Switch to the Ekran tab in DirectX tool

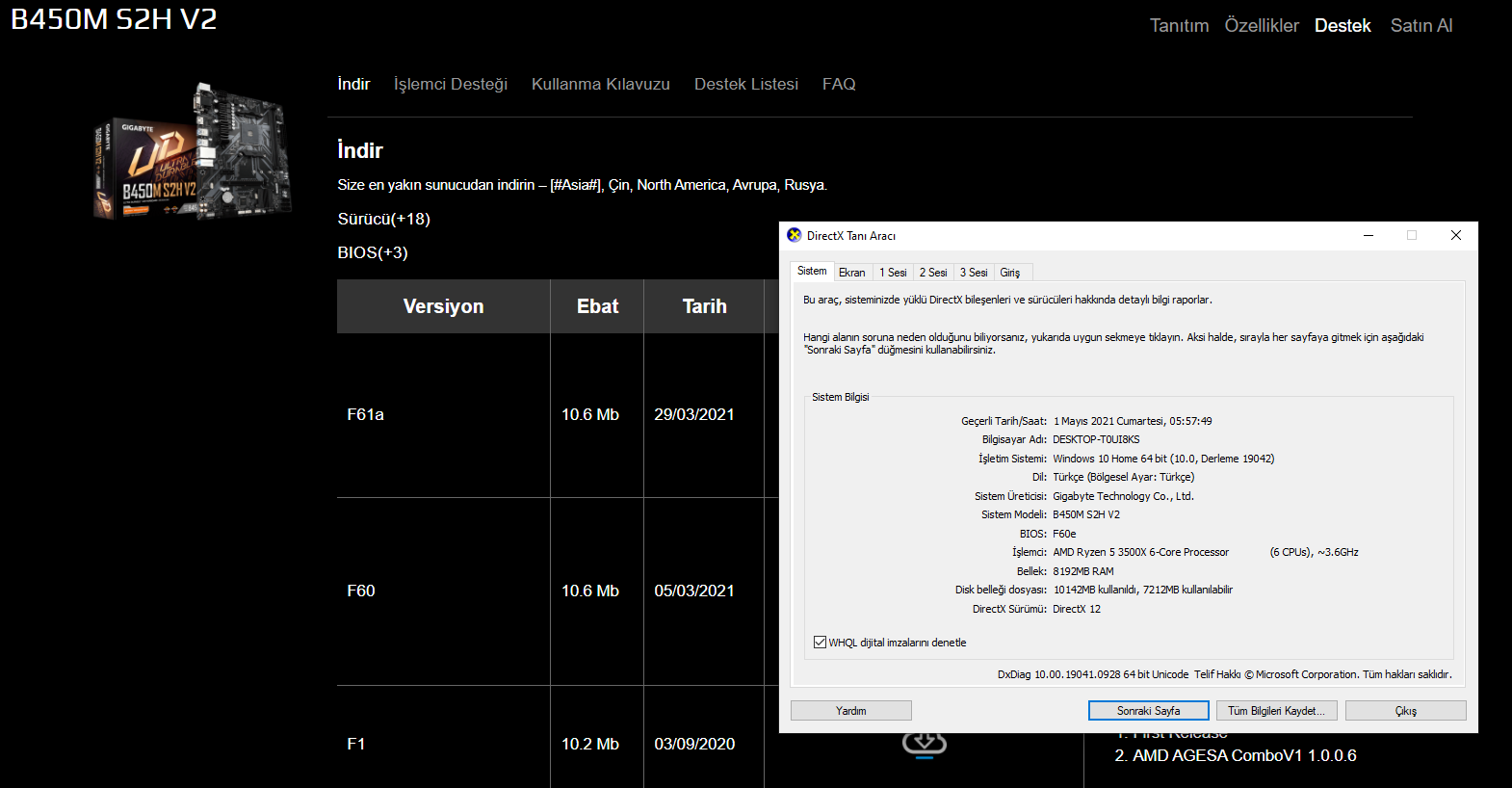pyautogui.click(x=852, y=273)
